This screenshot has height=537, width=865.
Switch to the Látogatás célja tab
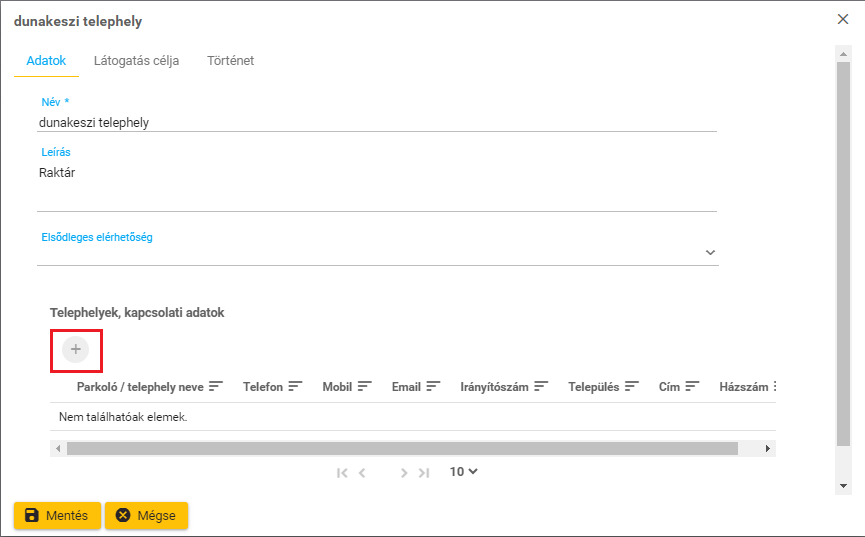pyautogui.click(x=136, y=61)
